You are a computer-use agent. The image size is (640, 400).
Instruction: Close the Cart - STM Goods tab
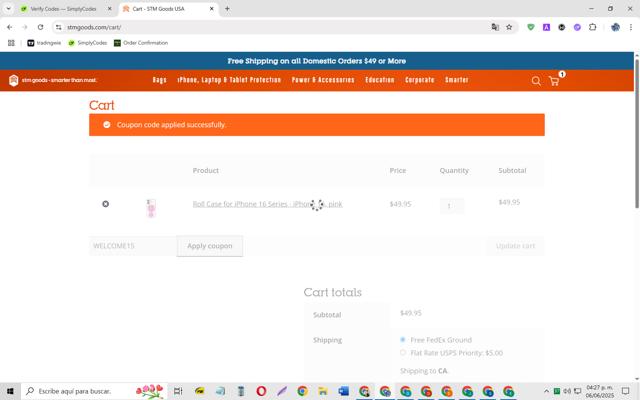pos(211,9)
